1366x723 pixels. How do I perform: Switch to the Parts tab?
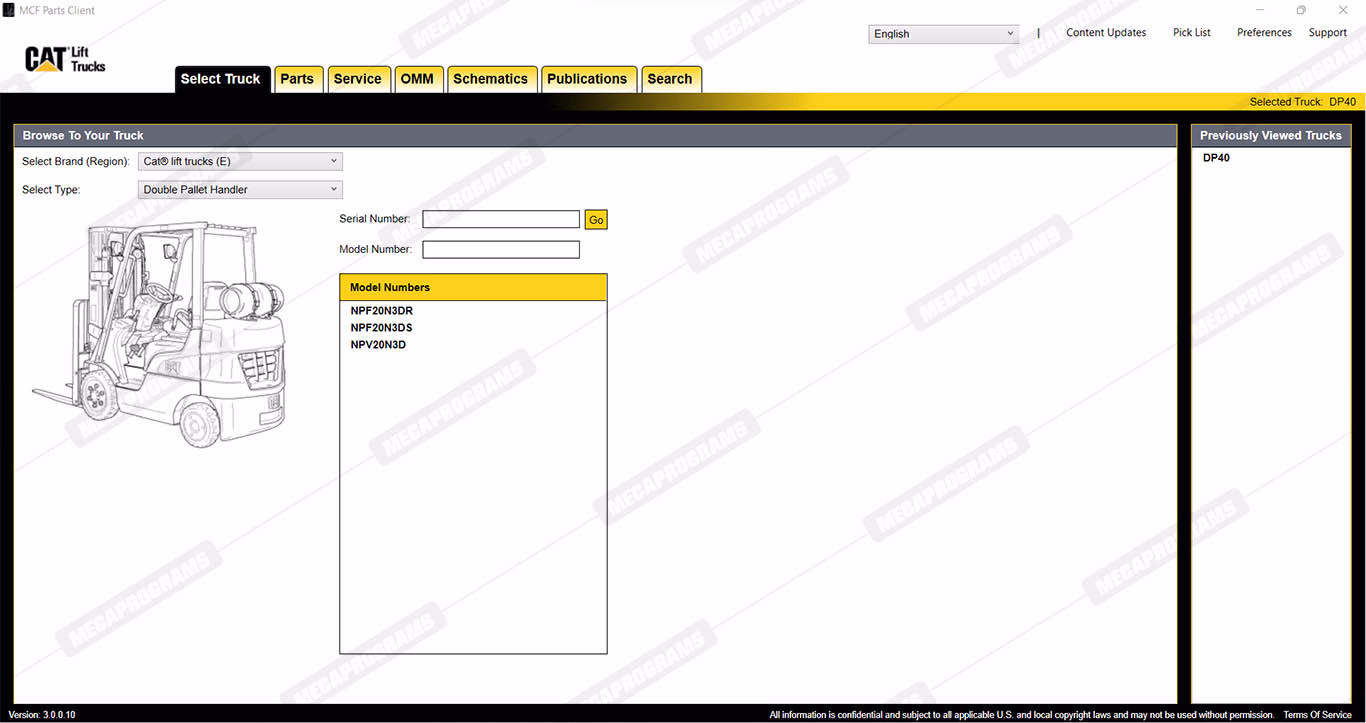[297, 79]
